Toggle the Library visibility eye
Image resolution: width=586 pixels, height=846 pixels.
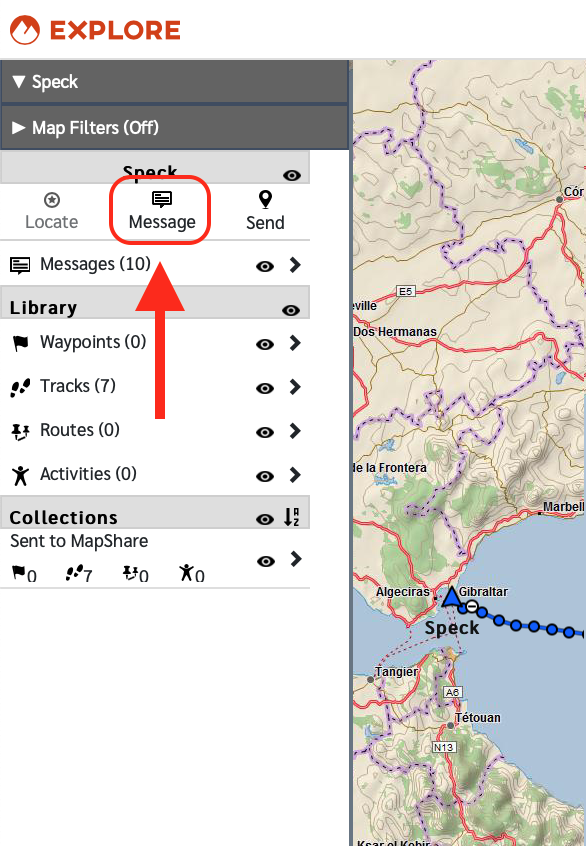(291, 310)
